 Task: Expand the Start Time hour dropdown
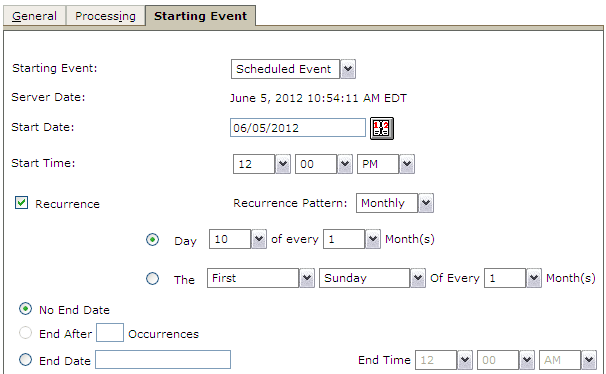coord(262,164)
